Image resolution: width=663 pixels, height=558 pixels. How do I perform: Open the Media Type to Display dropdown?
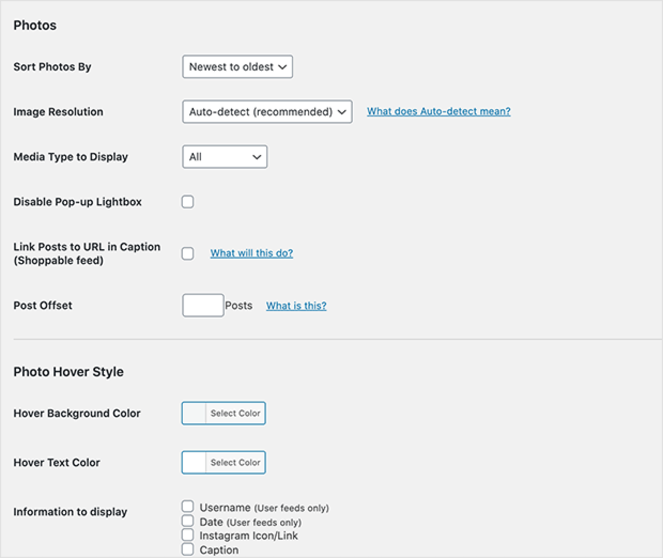(224, 157)
